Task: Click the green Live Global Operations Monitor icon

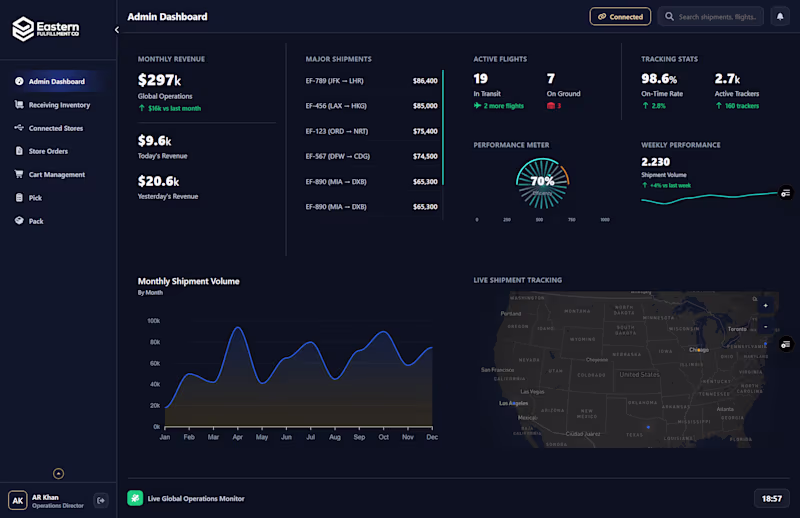Action: (135, 498)
